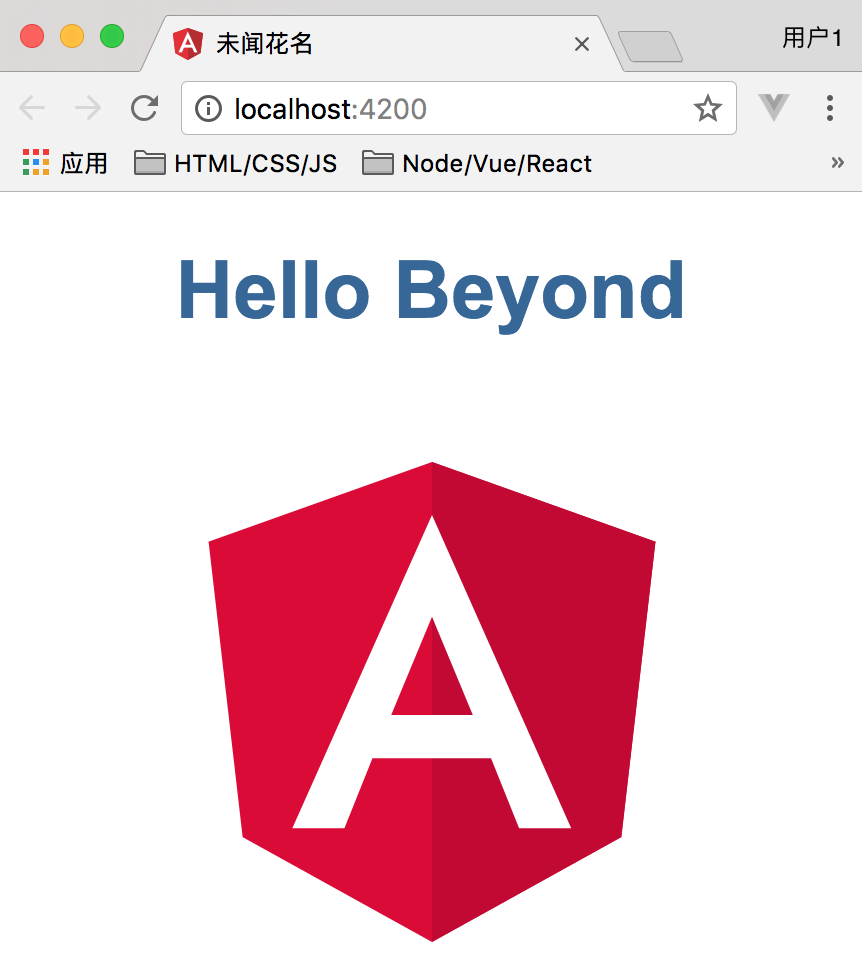Click the browser back arrow
Viewport: 862px width, 958px height.
(32, 108)
